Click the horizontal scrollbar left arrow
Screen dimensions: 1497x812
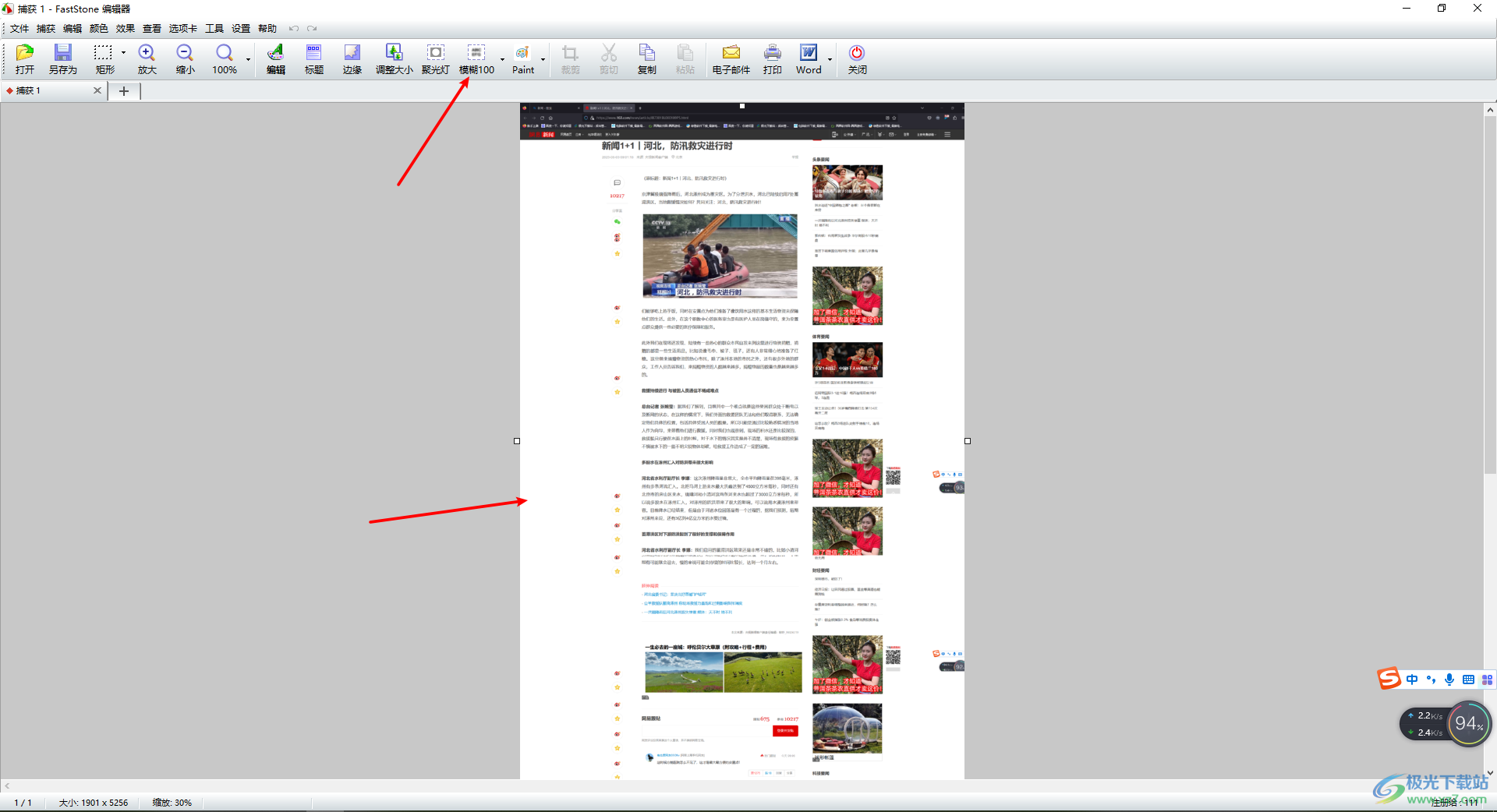point(6,786)
